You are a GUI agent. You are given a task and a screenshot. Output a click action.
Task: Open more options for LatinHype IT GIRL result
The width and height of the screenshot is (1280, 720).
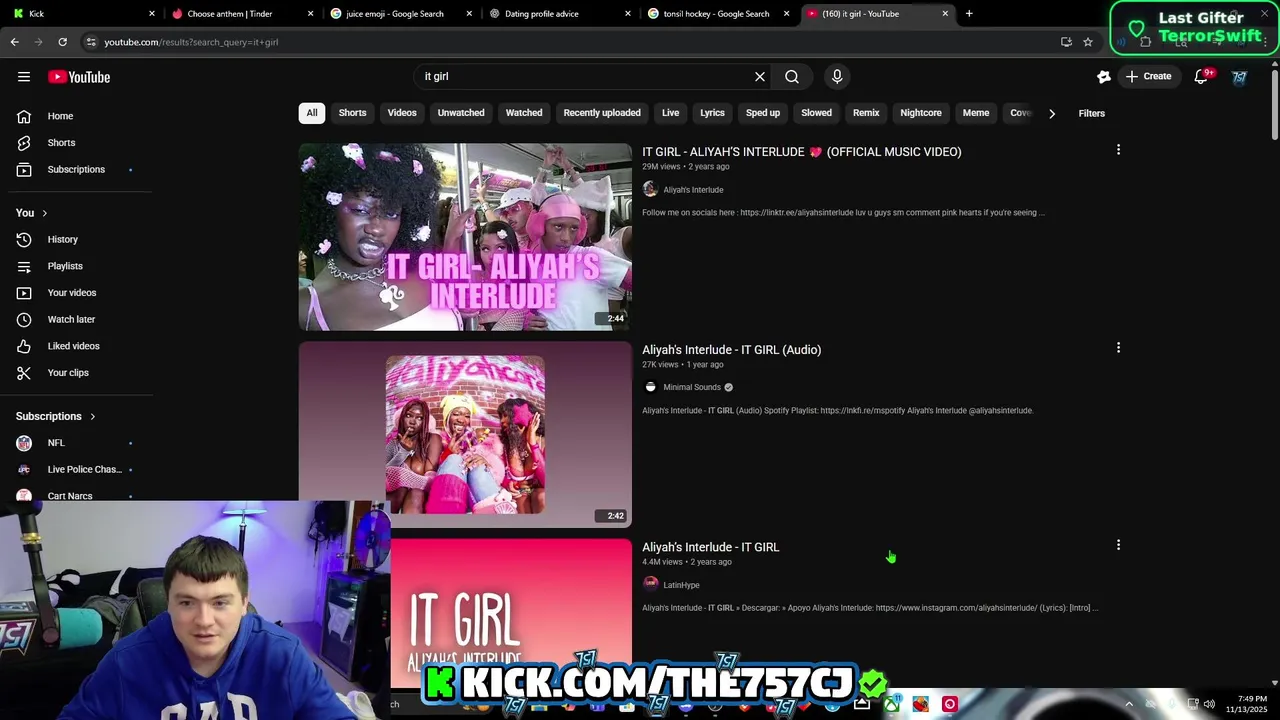click(x=1118, y=545)
